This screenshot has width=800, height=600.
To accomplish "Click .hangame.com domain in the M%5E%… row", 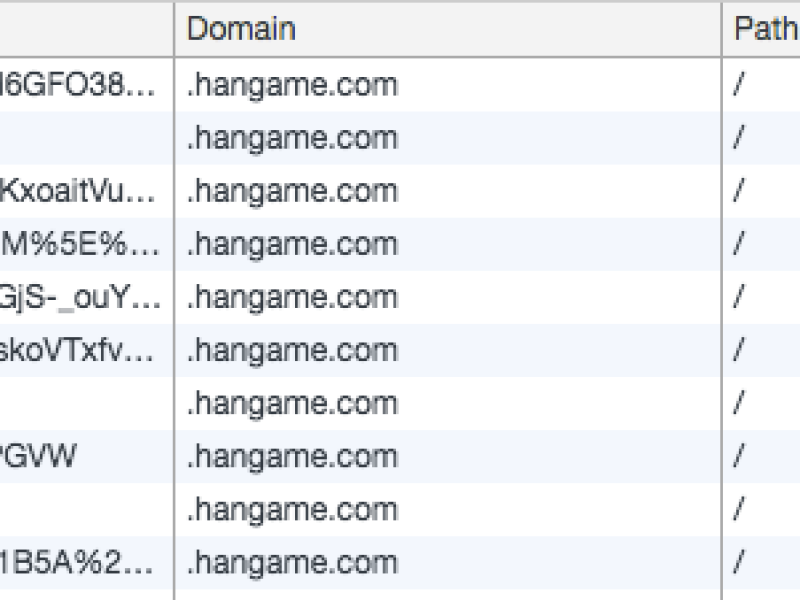I will [292, 245].
